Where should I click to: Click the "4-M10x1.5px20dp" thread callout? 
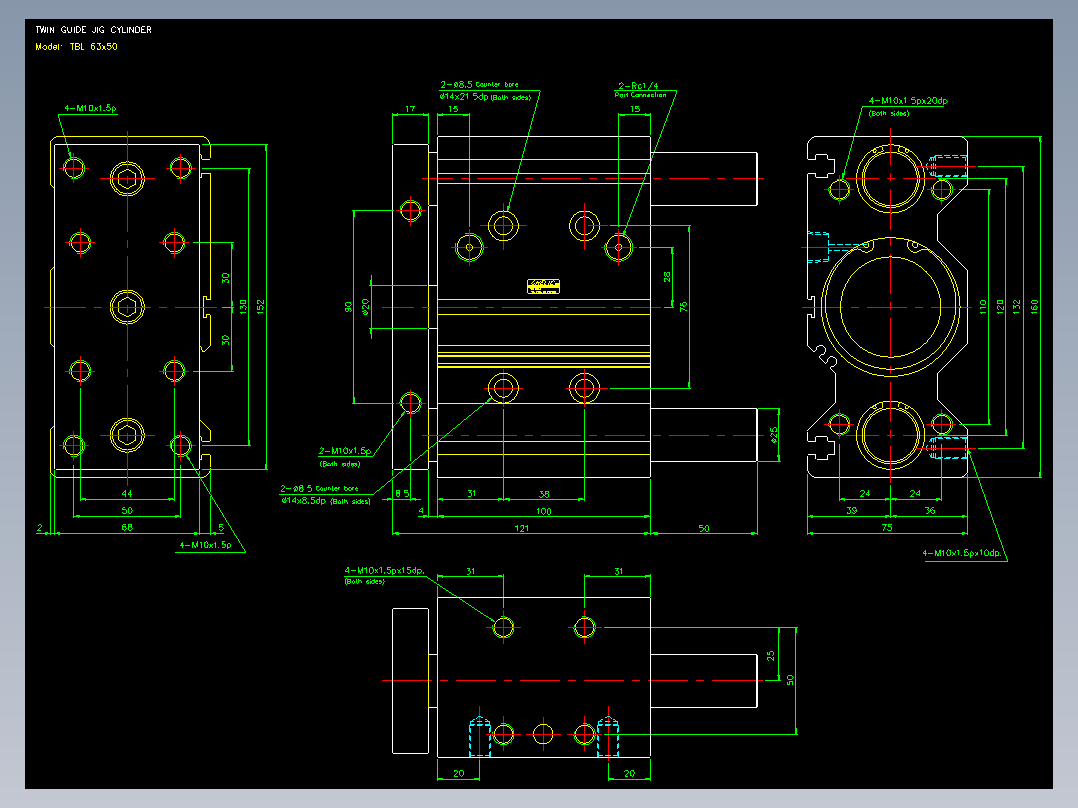tap(908, 101)
